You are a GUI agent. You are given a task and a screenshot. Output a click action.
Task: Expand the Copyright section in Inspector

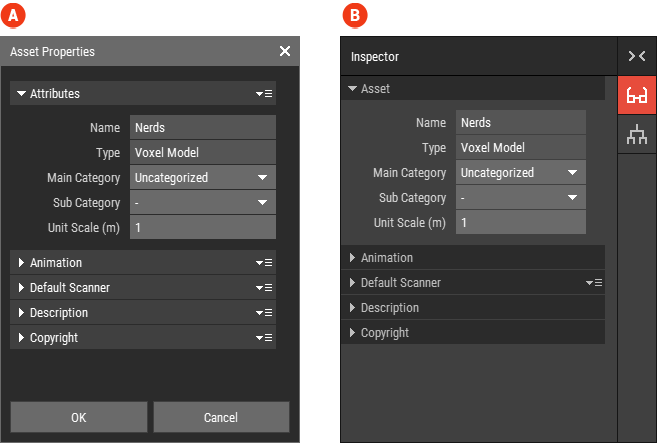click(x=352, y=333)
